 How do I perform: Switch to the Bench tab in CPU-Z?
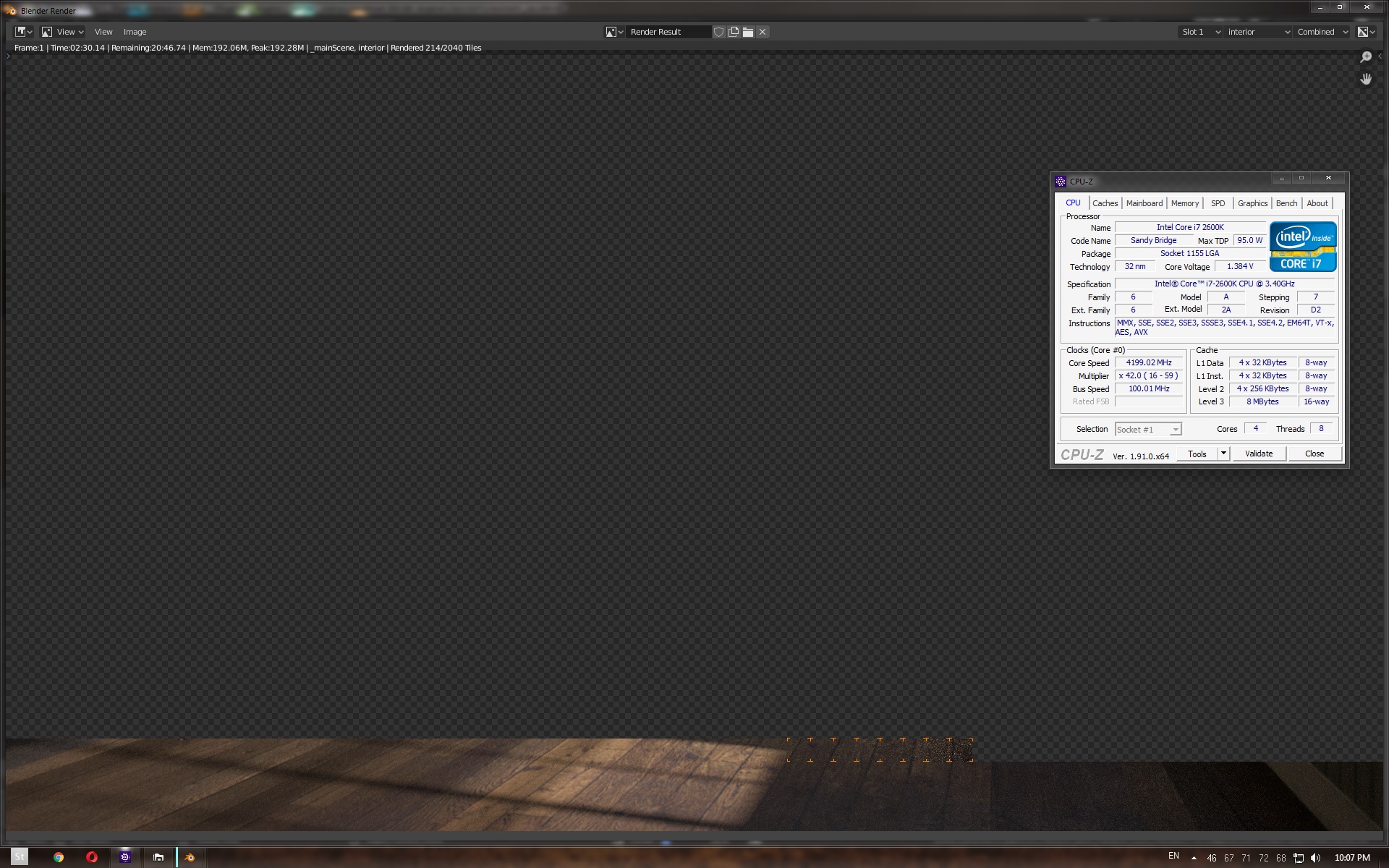click(1286, 203)
